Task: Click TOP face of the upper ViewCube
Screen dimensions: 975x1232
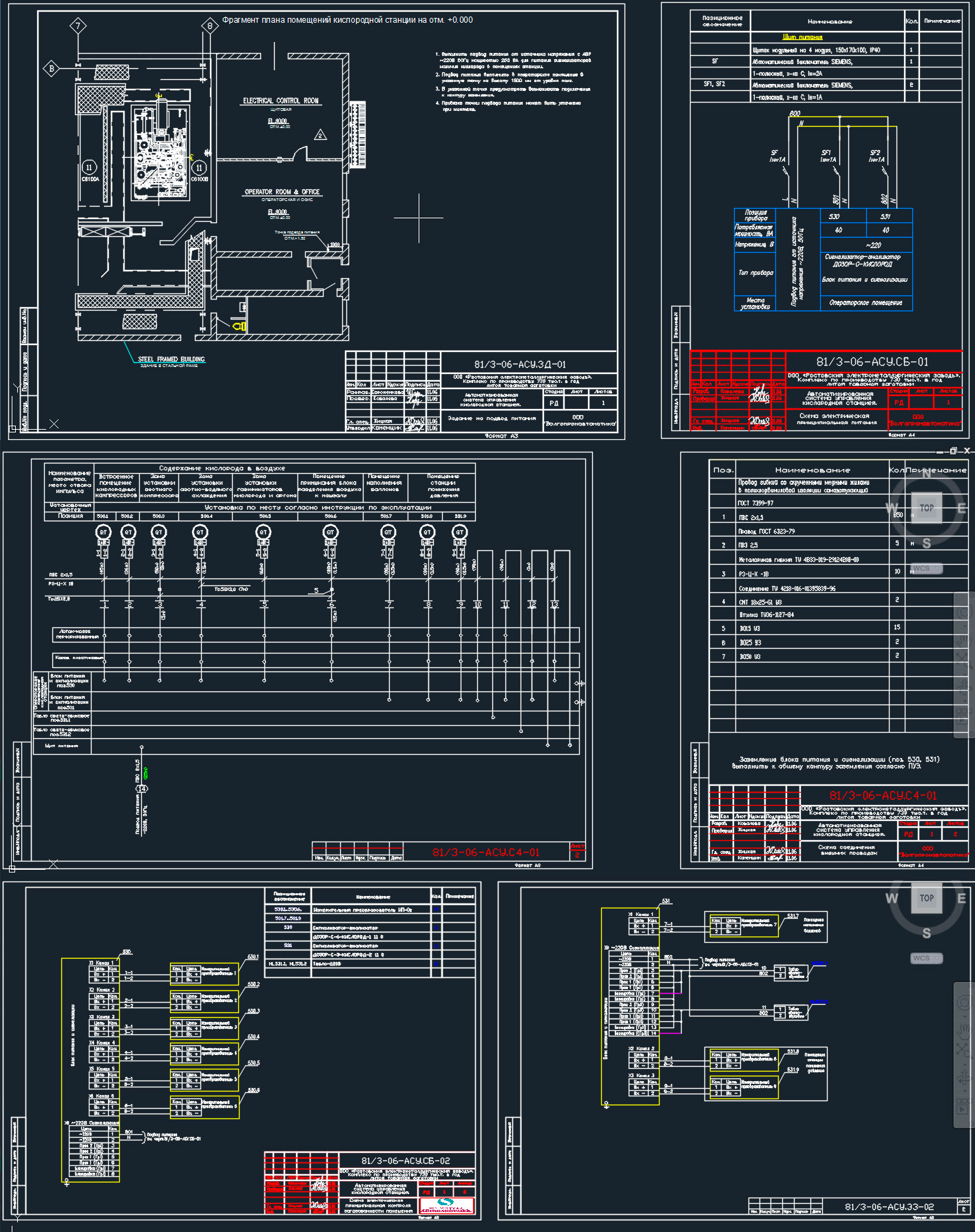Action: pyautogui.click(x=927, y=508)
